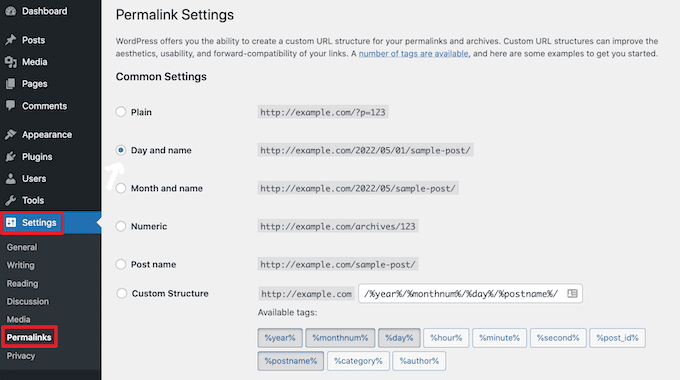Click the custom structure text field
This screenshot has width=680, height=380.
click(x=471, y=294)
